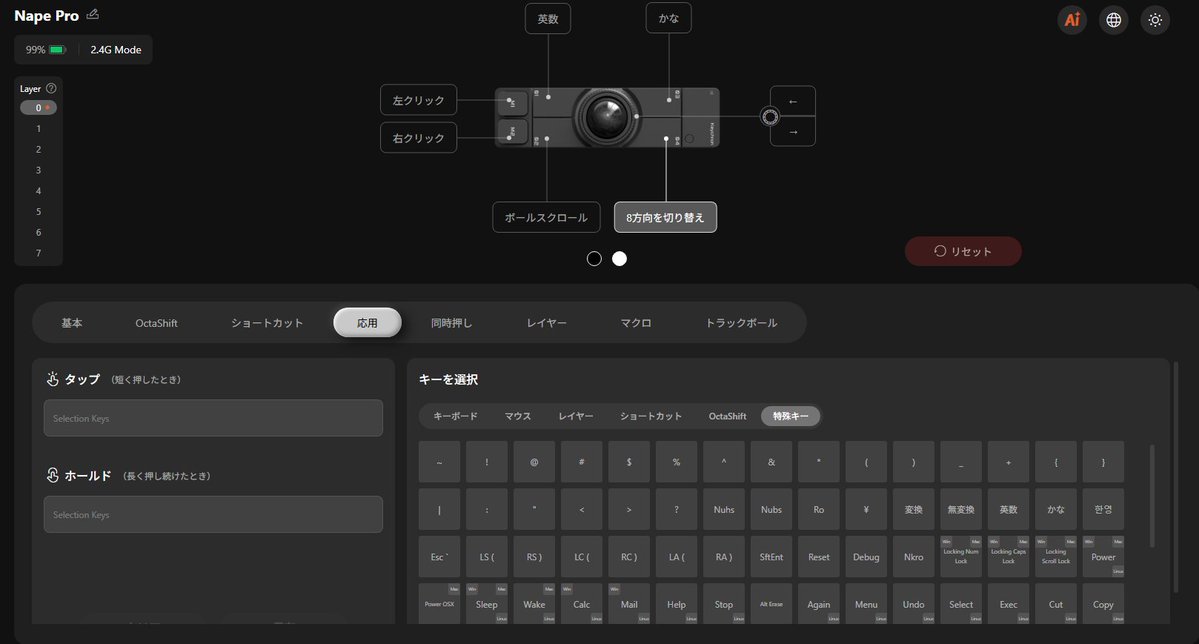The image size is (1199, 644).
Task: Select layer 7
Action: [x=38, y=252]
